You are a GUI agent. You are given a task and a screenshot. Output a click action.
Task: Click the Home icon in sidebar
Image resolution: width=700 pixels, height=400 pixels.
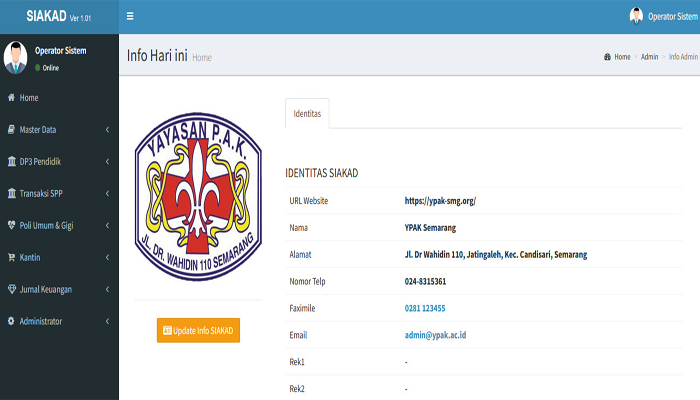tap(11, 98)
